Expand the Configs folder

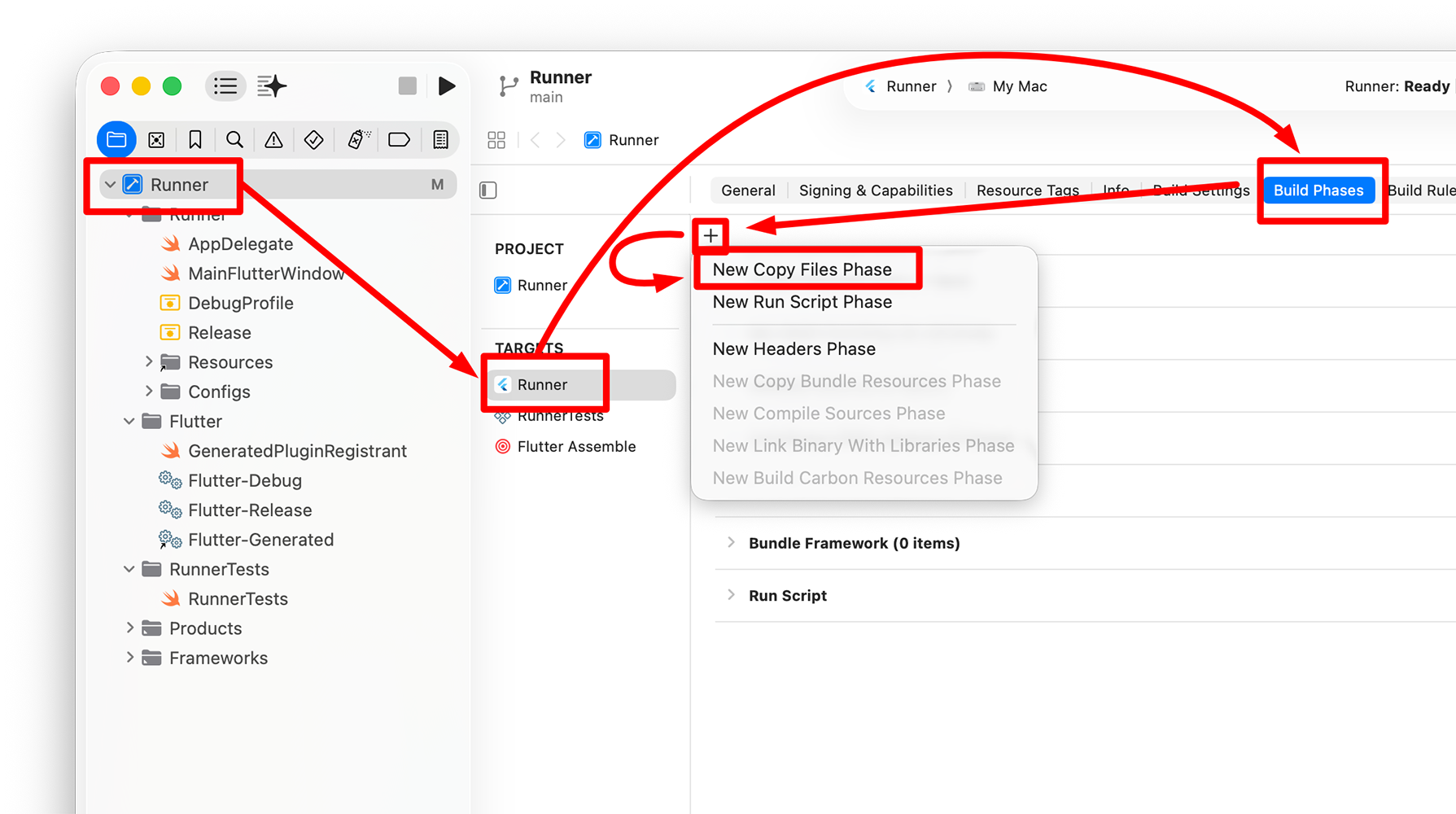(149, 392)
